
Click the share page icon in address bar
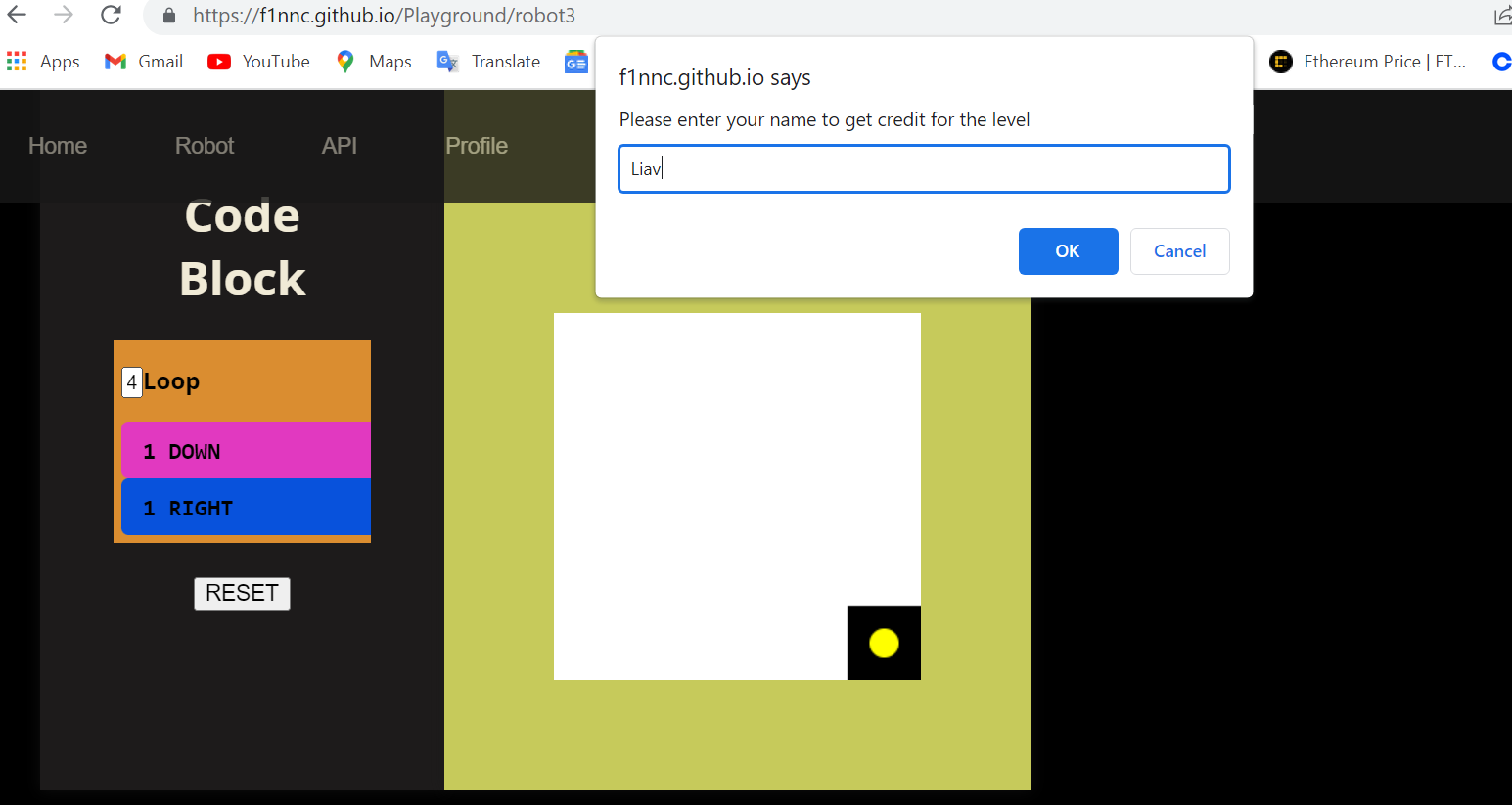tap(1502, 16)
